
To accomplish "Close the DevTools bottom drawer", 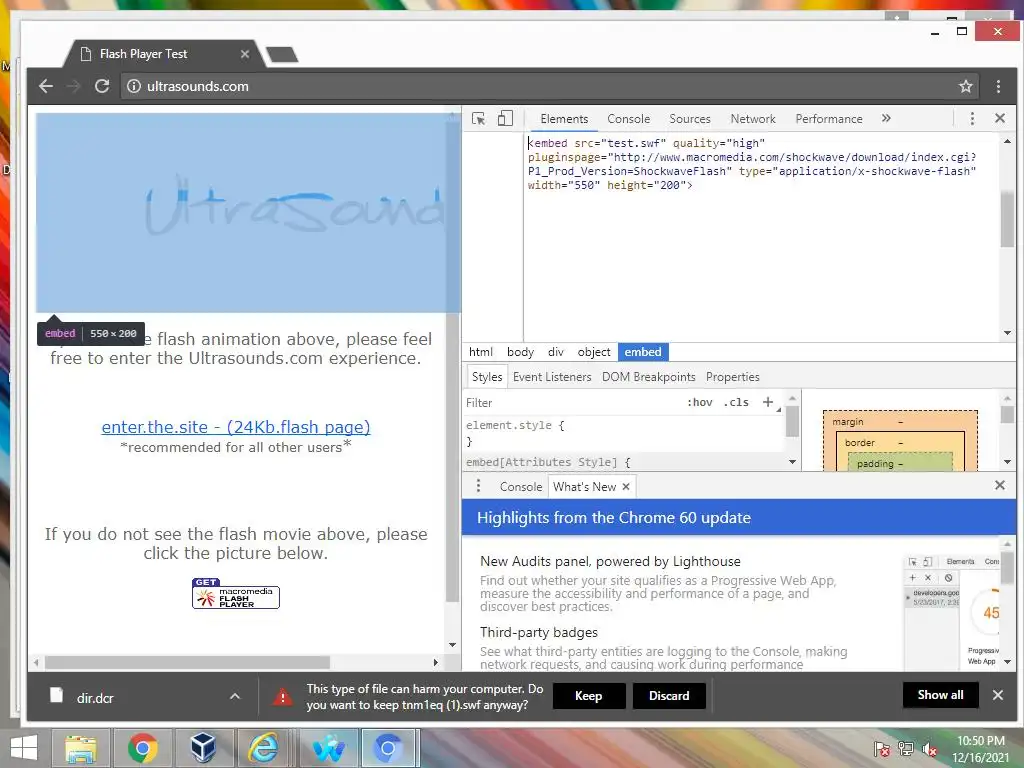I will click(1000, 485).
